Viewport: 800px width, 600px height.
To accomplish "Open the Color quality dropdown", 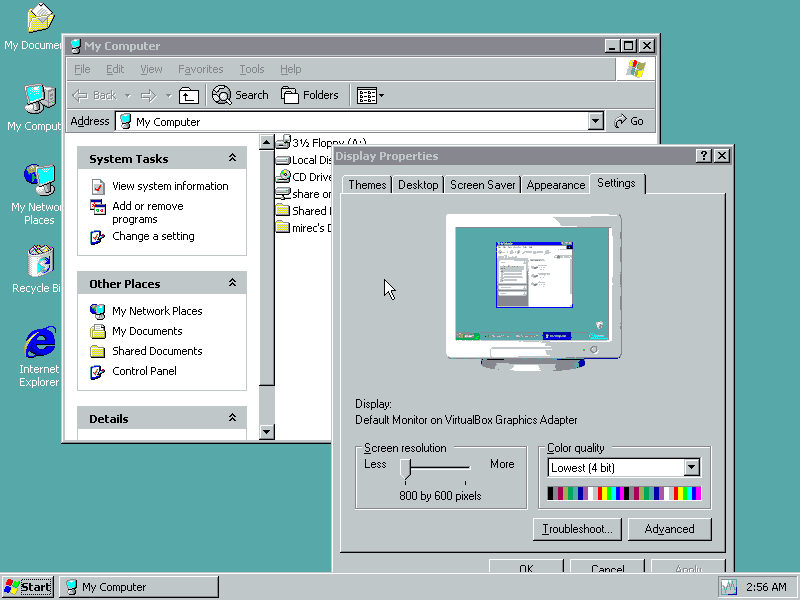I will point(691,468).
